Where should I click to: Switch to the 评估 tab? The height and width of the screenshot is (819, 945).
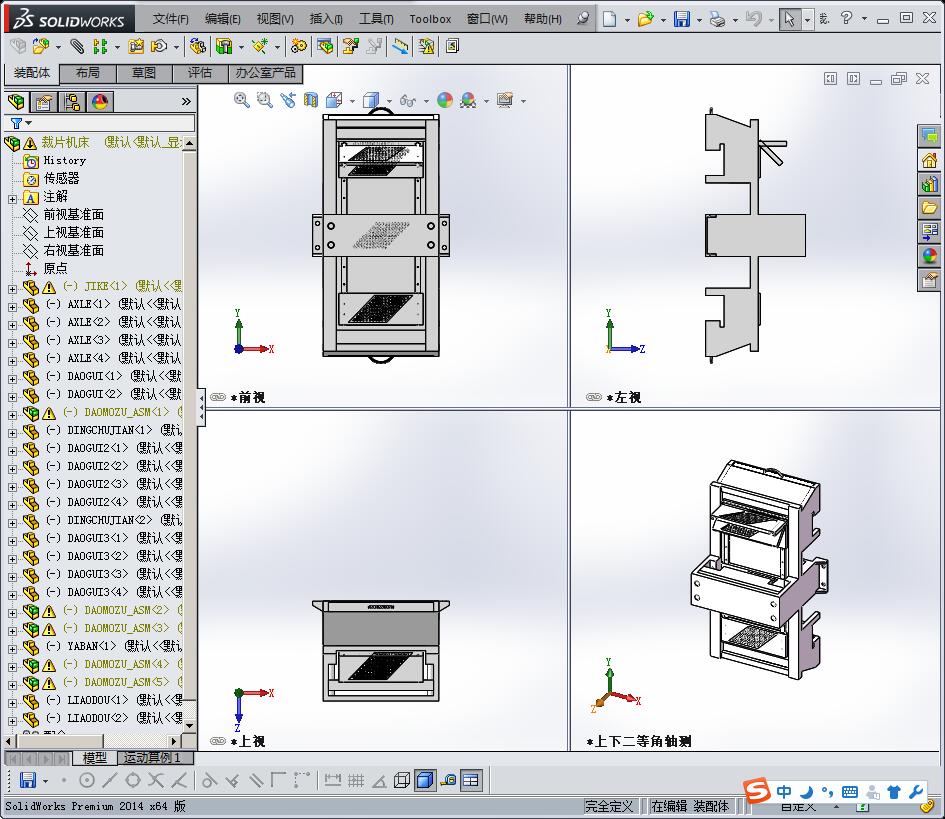point(198,72)
